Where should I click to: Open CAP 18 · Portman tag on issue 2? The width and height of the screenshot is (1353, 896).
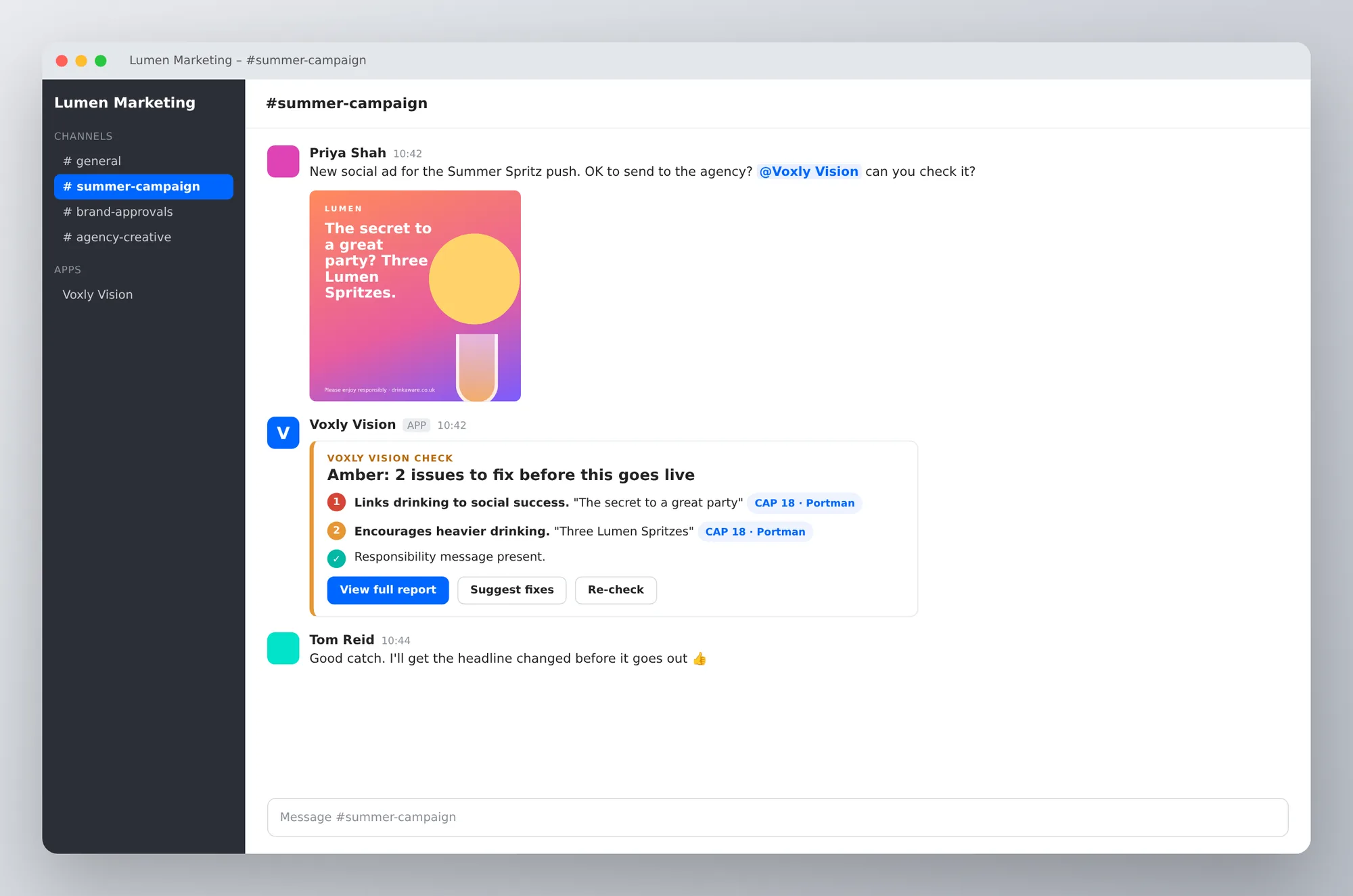(x=755, y=532)
